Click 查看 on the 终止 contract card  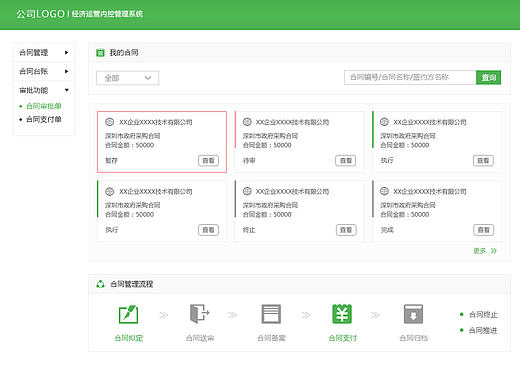pyautogui.click(x=346, y=230)
